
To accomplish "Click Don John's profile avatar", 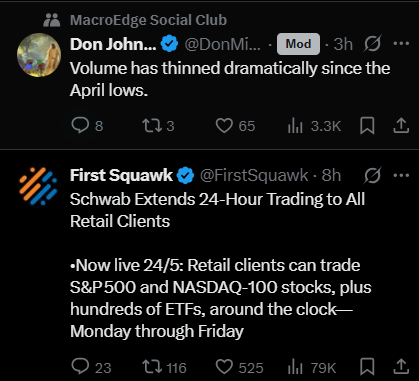I will (x=39, y=55).
